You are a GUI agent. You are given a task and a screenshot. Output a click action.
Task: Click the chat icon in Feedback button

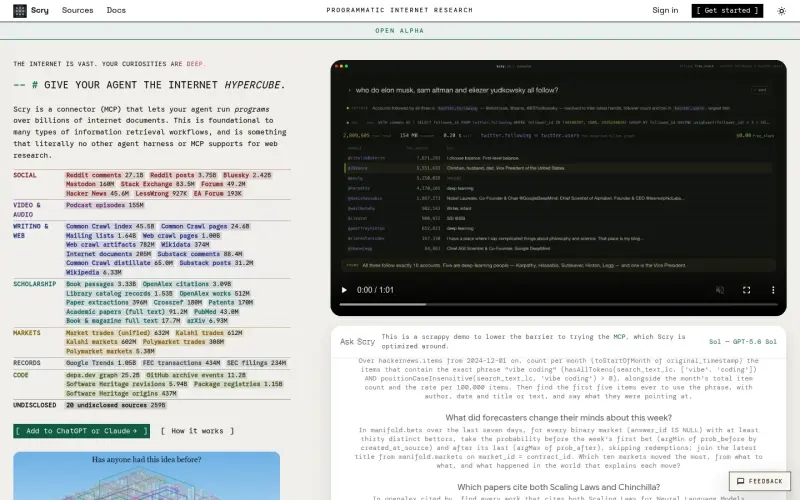(741, 481)
